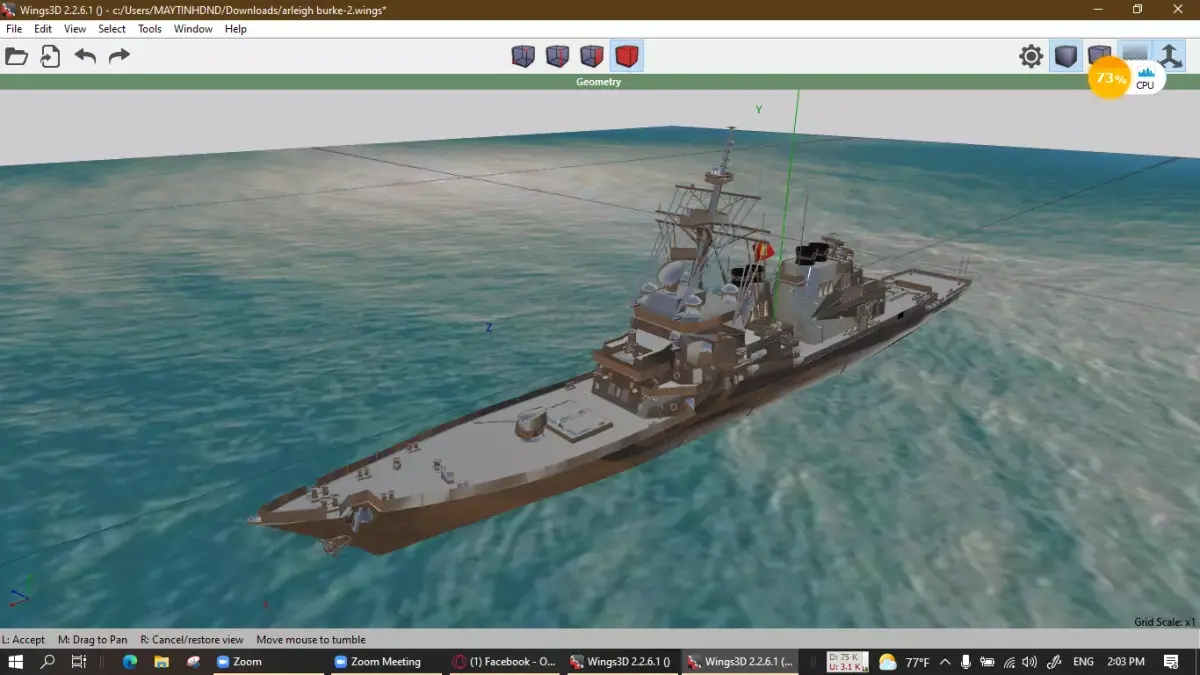The height and width of the screenshot is (675, 1200).
Task: Open the File menu
Action: (x=14, y=29)
